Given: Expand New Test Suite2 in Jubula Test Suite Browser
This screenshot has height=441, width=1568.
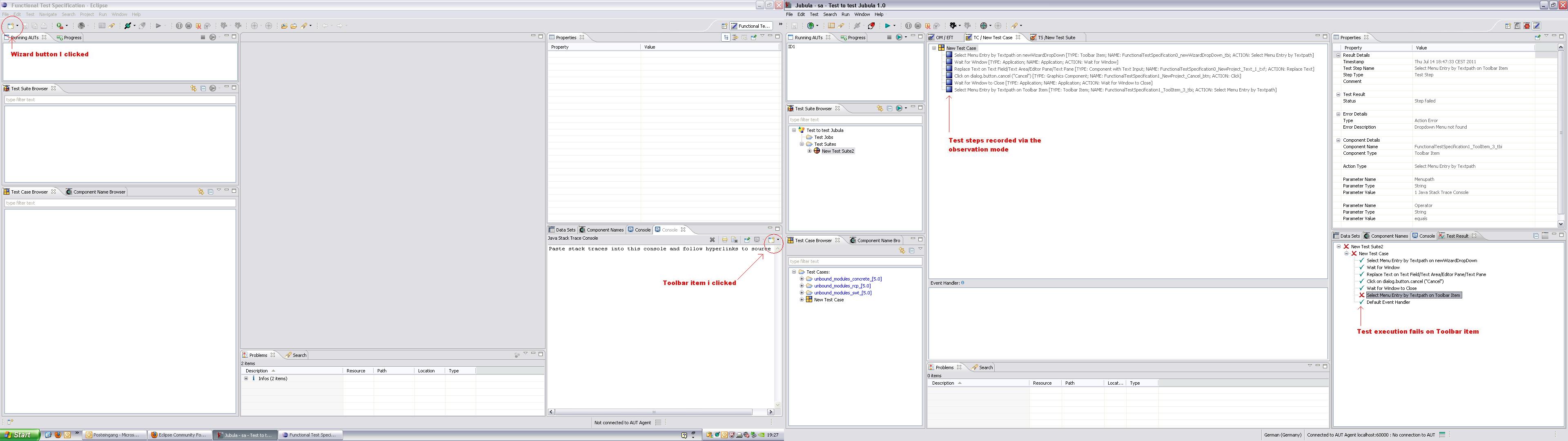Looking at the screenshot, I should click(x=810, y=151).
